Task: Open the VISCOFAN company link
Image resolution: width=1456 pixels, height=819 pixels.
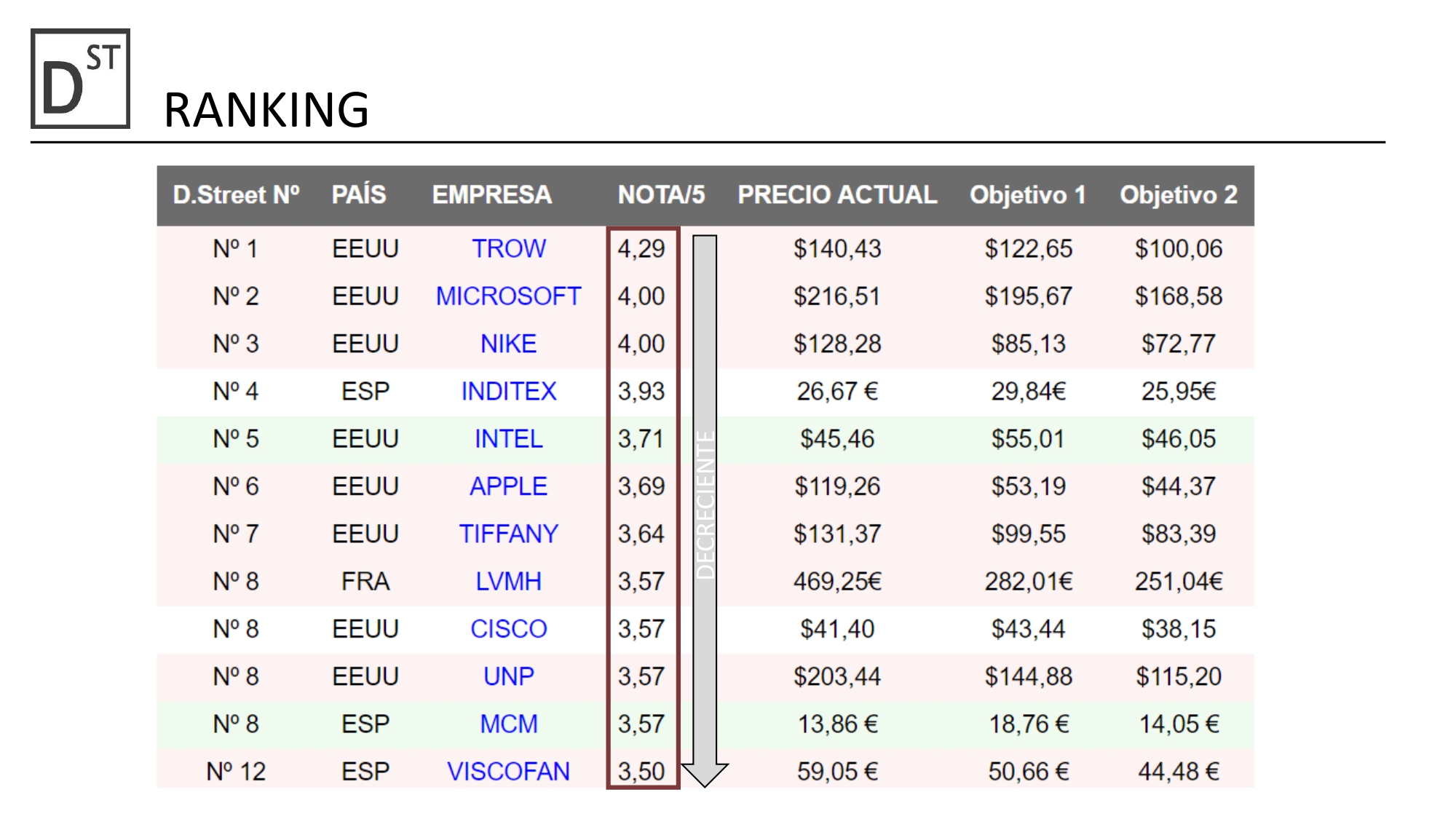Action: (x=508, y=771)
